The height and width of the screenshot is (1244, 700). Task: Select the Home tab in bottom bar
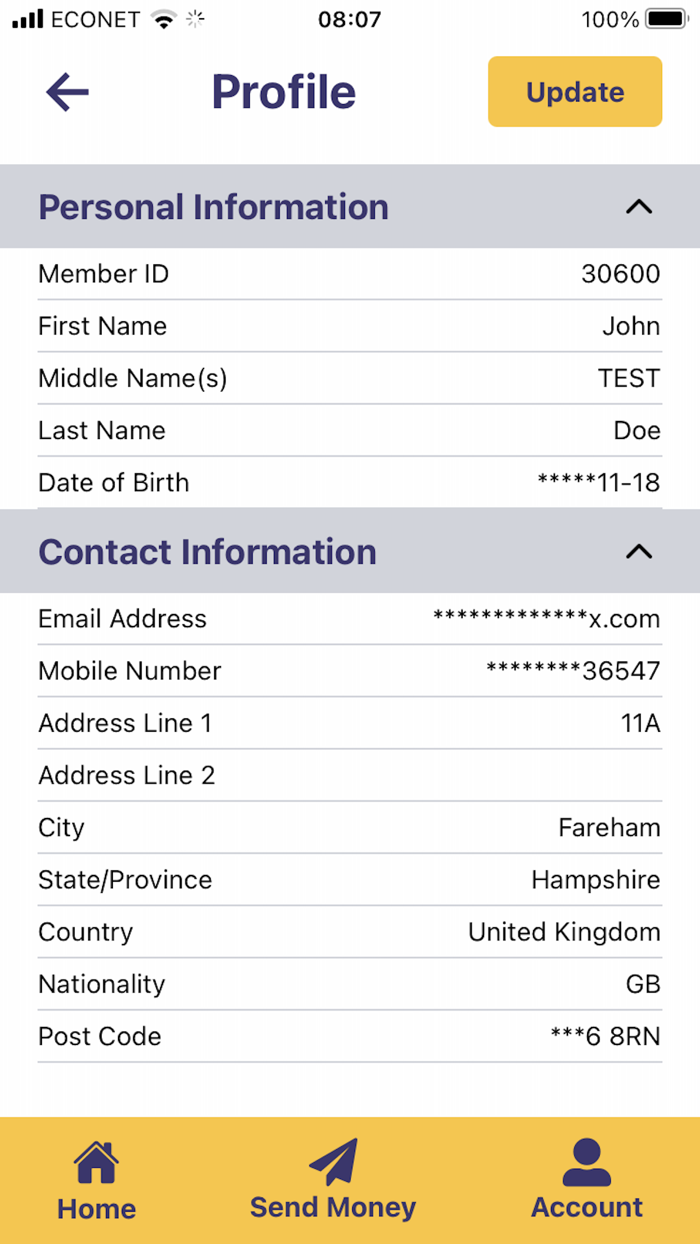pyautogui.click(x=95, y=1180)
